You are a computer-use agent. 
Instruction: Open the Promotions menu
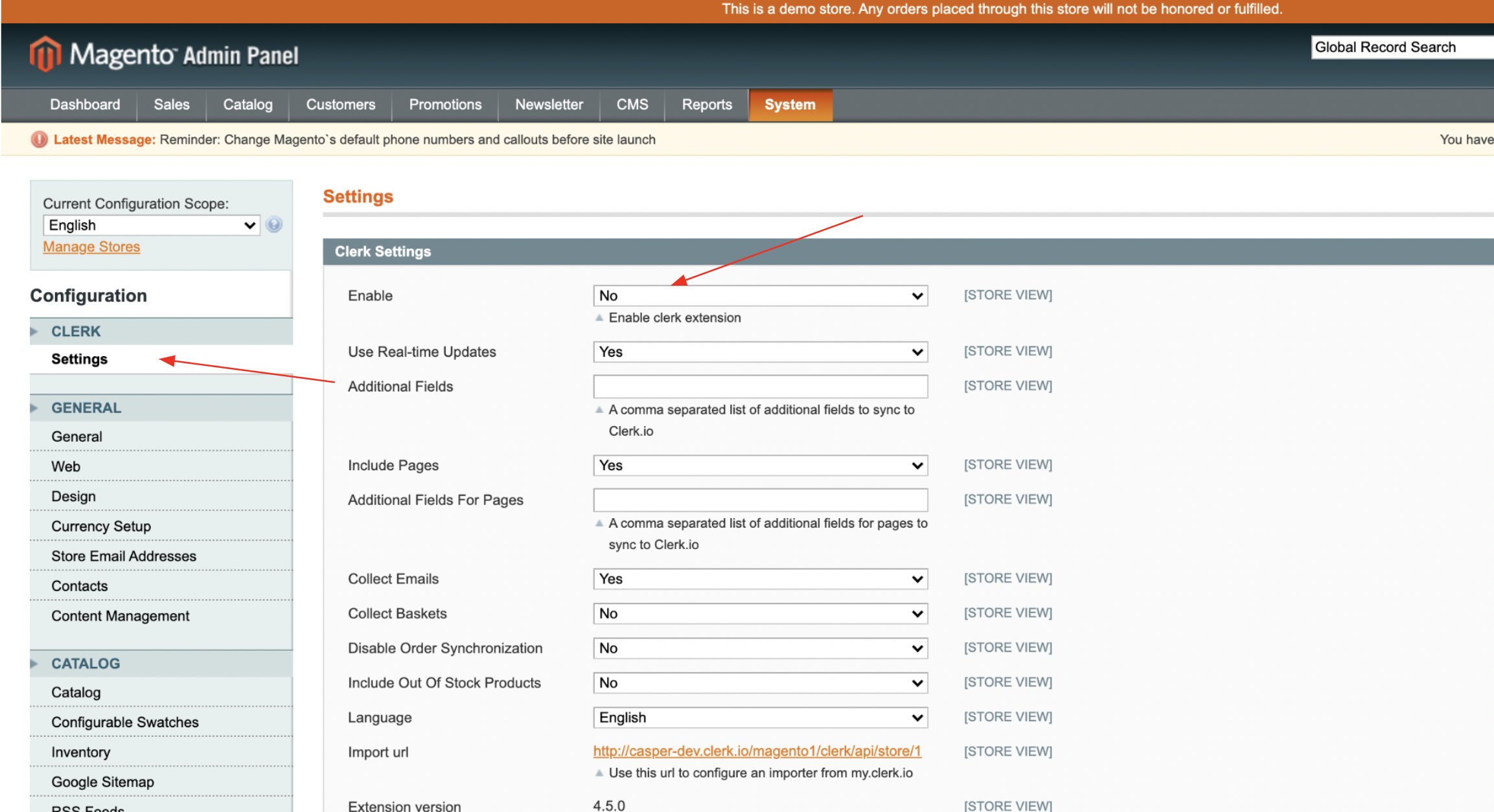(x=445, y=105)
